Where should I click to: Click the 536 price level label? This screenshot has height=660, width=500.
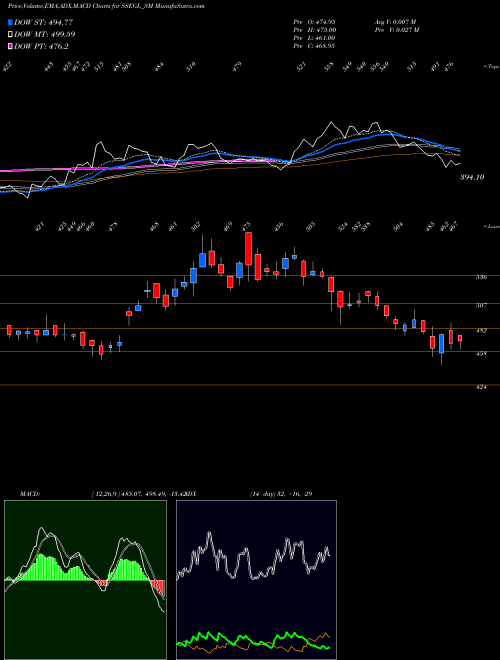481,277
